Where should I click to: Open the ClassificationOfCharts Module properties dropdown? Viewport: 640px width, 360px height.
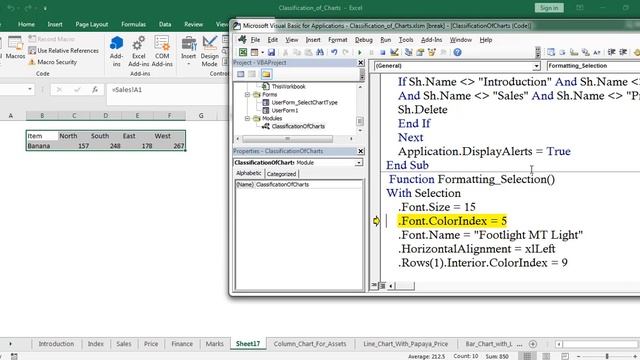click(359, 162)
